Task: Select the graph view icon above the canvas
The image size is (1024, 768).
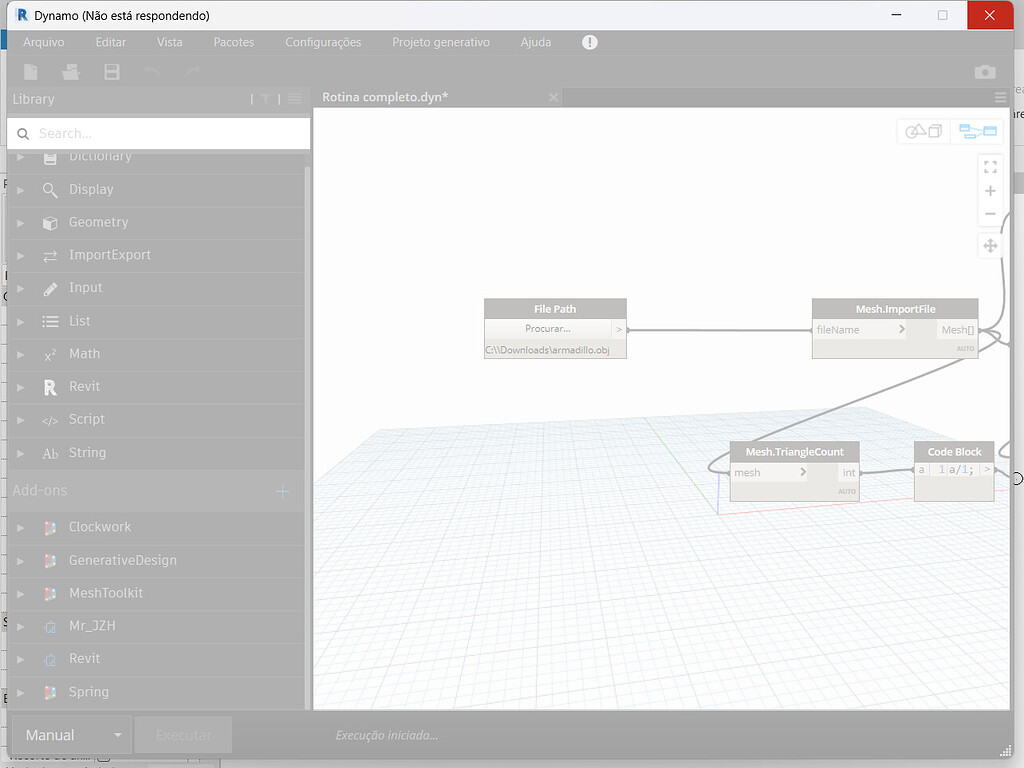Action: [x=977, y=130]
